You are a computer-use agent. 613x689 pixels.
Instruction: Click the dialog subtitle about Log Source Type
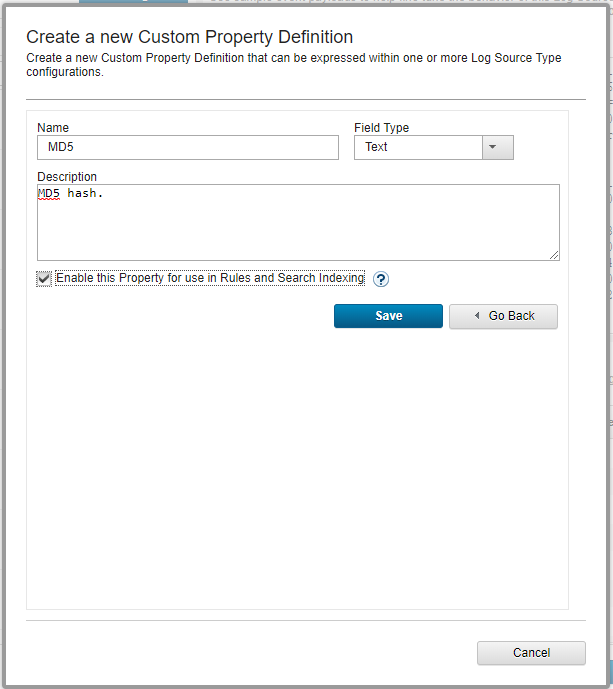[293, 65]
